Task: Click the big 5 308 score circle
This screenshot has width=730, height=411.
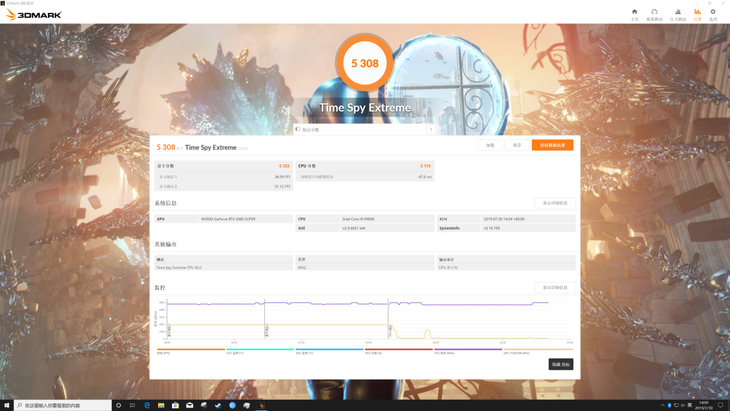Action: [365, 63]
